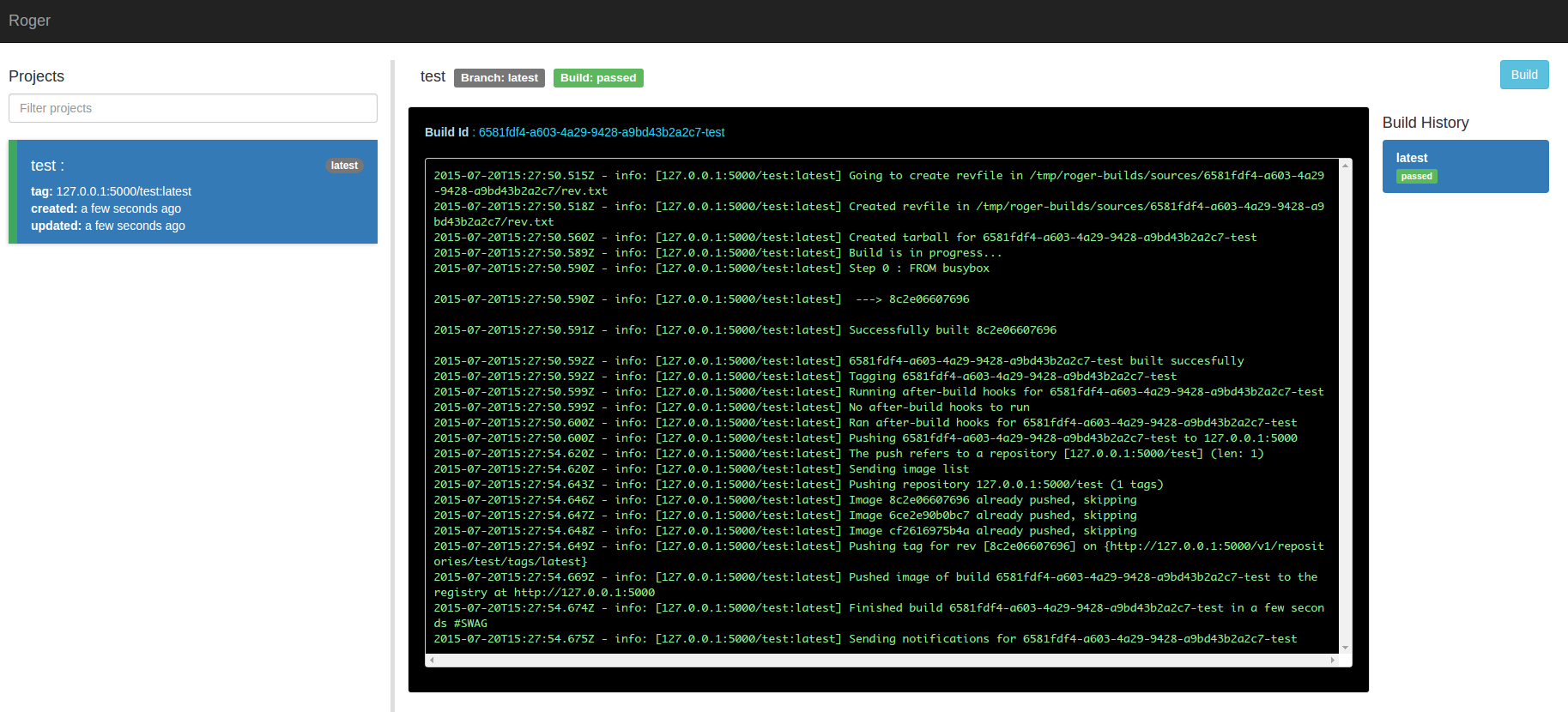Click the Branch: latest label
The height and width of the screenshot is (712, 1568).
[499, 78]
